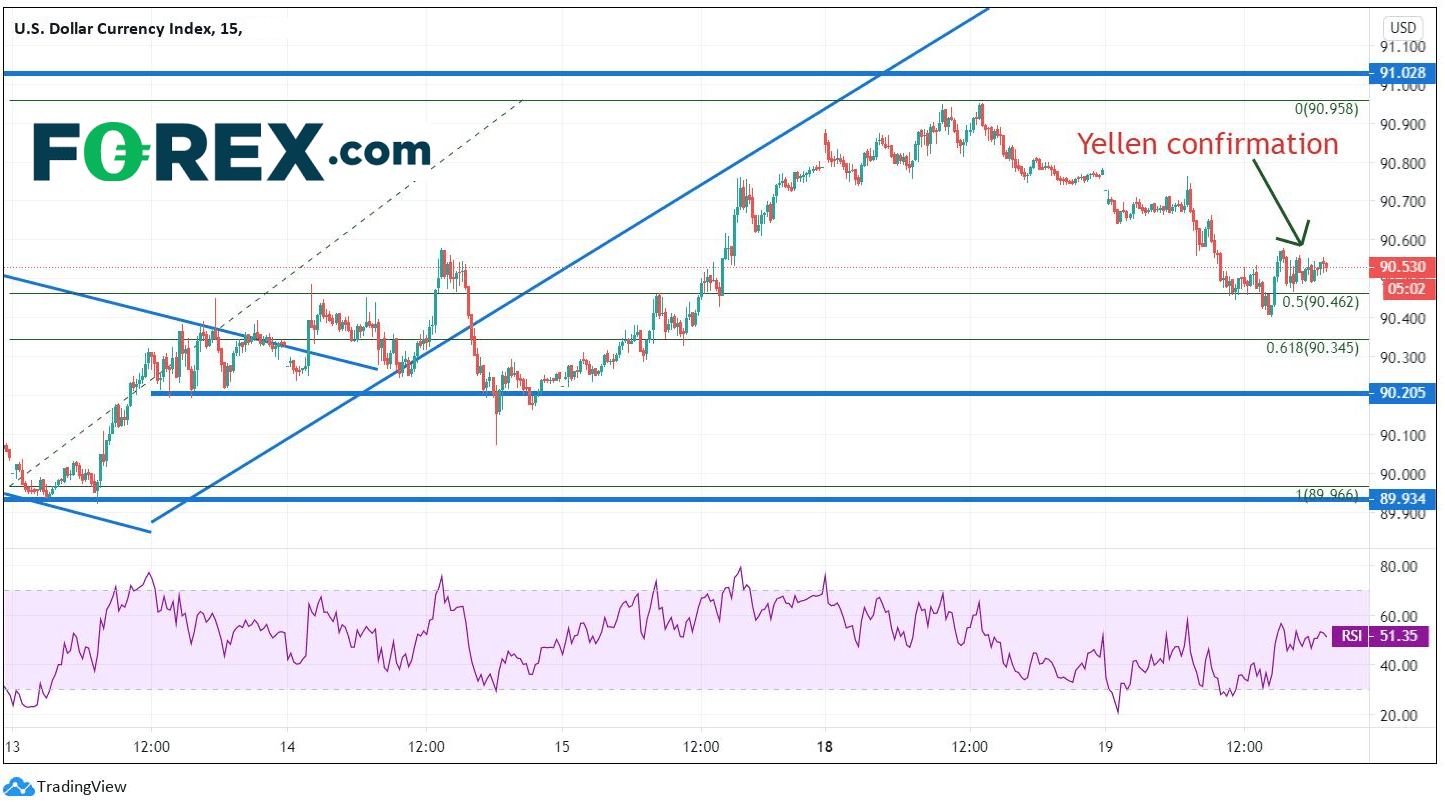
Task: Click the date 15 on time axis
Action: point(562,747)
